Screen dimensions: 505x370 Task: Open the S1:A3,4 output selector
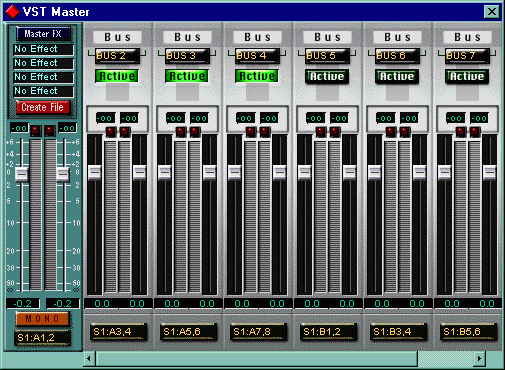point(118,332)
